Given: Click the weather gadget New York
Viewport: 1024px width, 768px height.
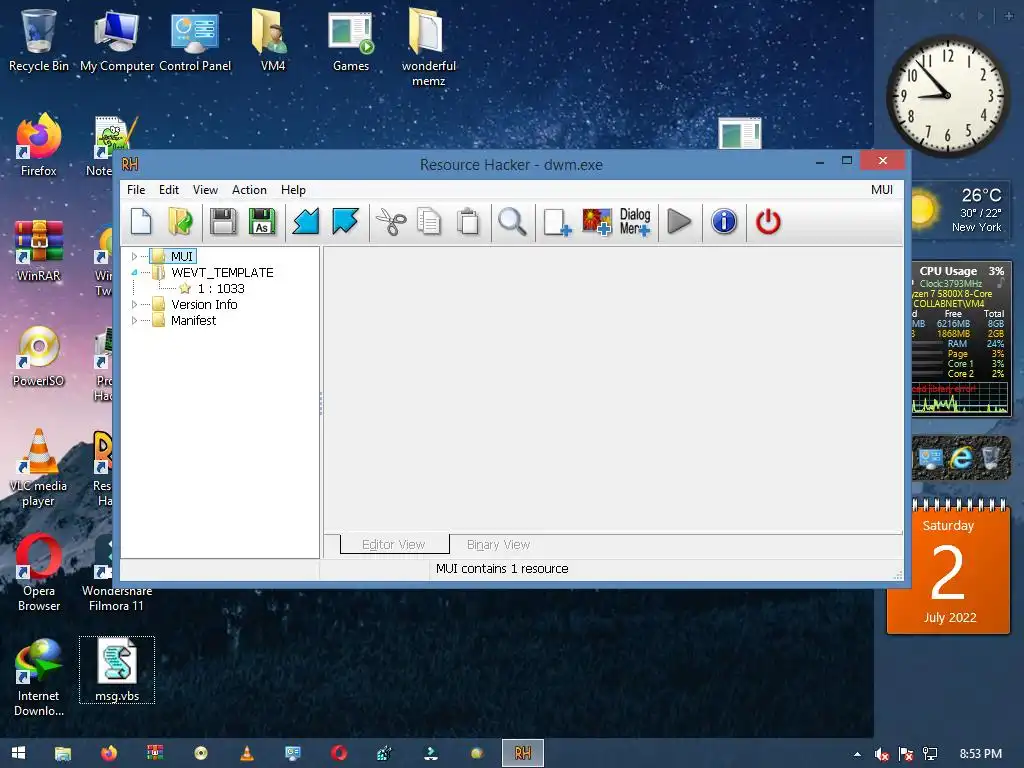Looking at the screenshot, I should click(959, 210).
